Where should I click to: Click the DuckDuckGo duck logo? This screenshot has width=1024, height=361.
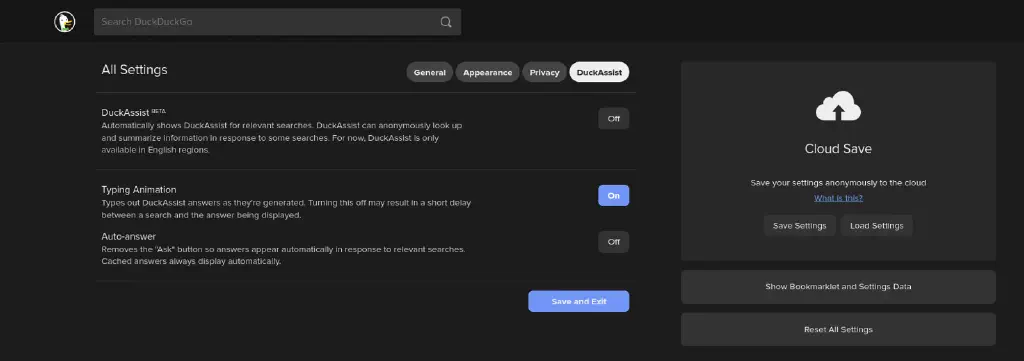click(x=65, y=22)
